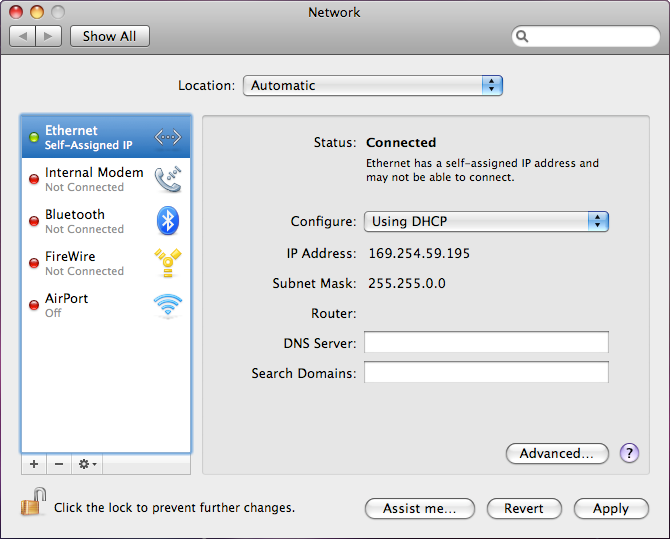Click the Bluetooth icon in service list

coord(167,221)
